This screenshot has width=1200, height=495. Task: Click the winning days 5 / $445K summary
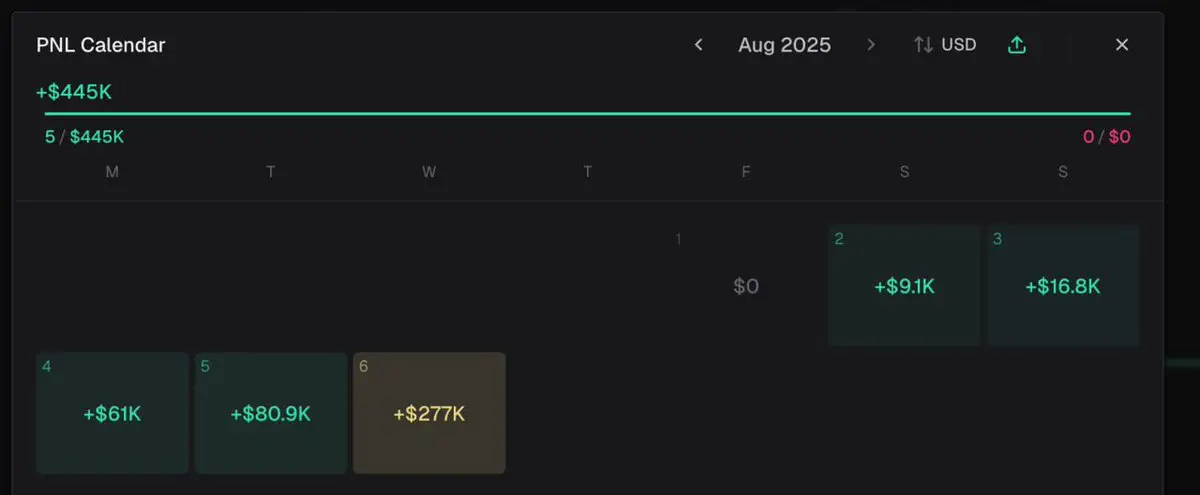click(85, 137)
